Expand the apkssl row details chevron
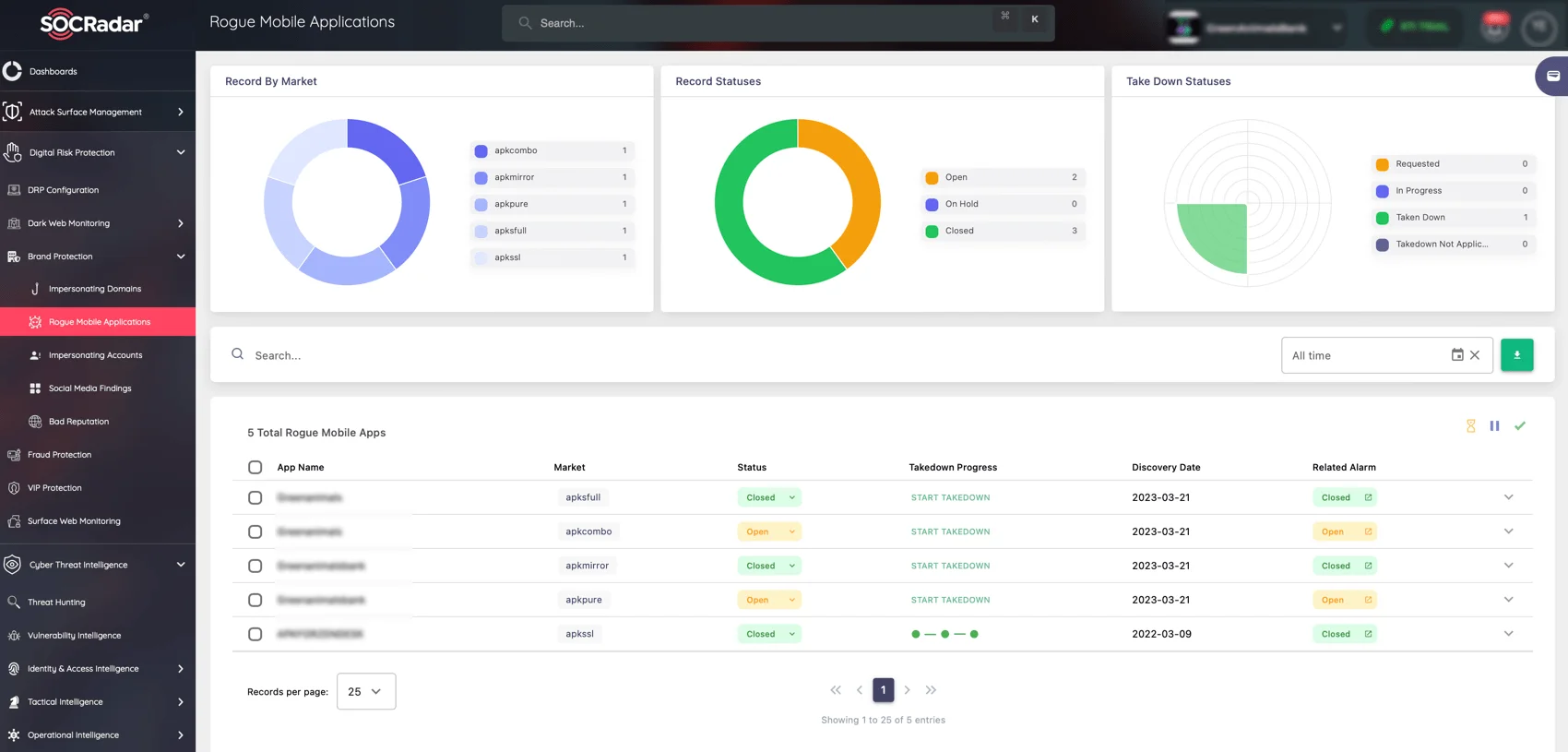The width and height of the screenshot is (1568, 752). point(1508,634)
